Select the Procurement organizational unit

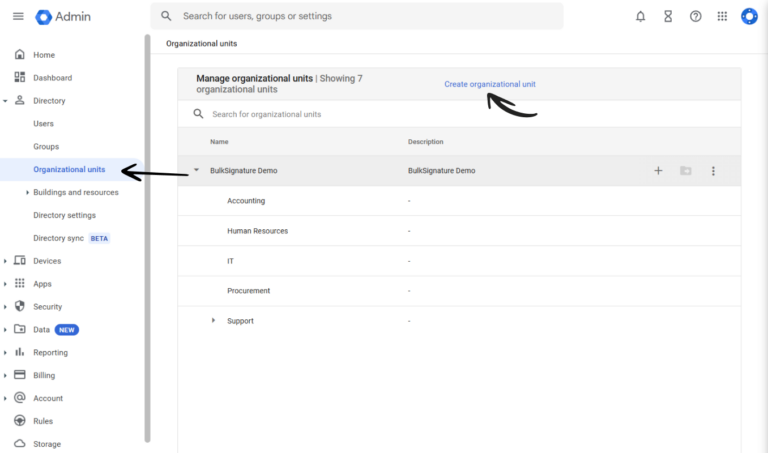248,291
